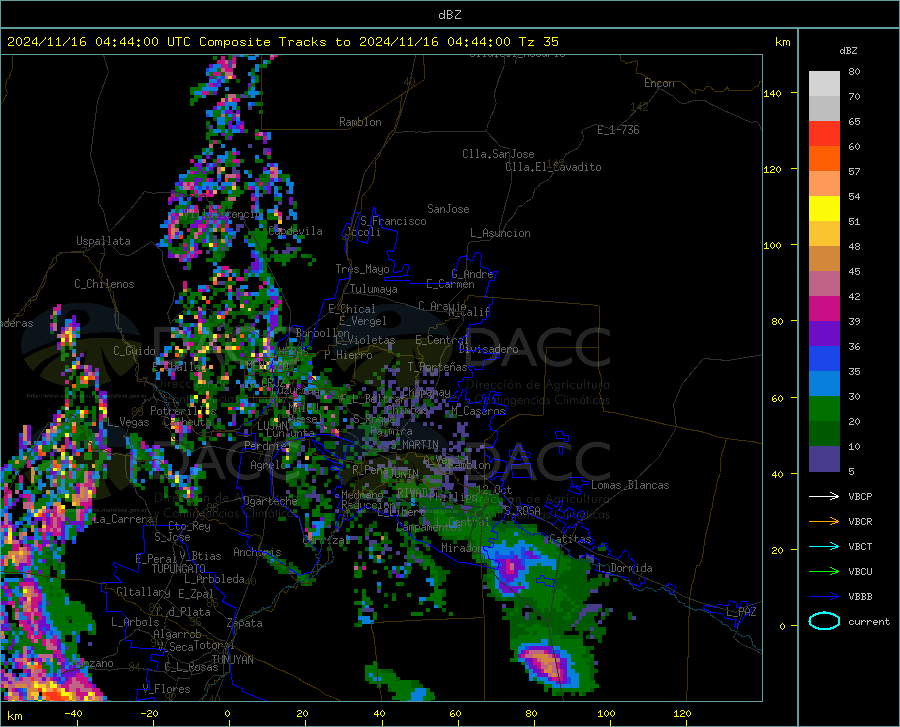Select the bright yellow 51–54 dBZ swatch

pos(824,209)
